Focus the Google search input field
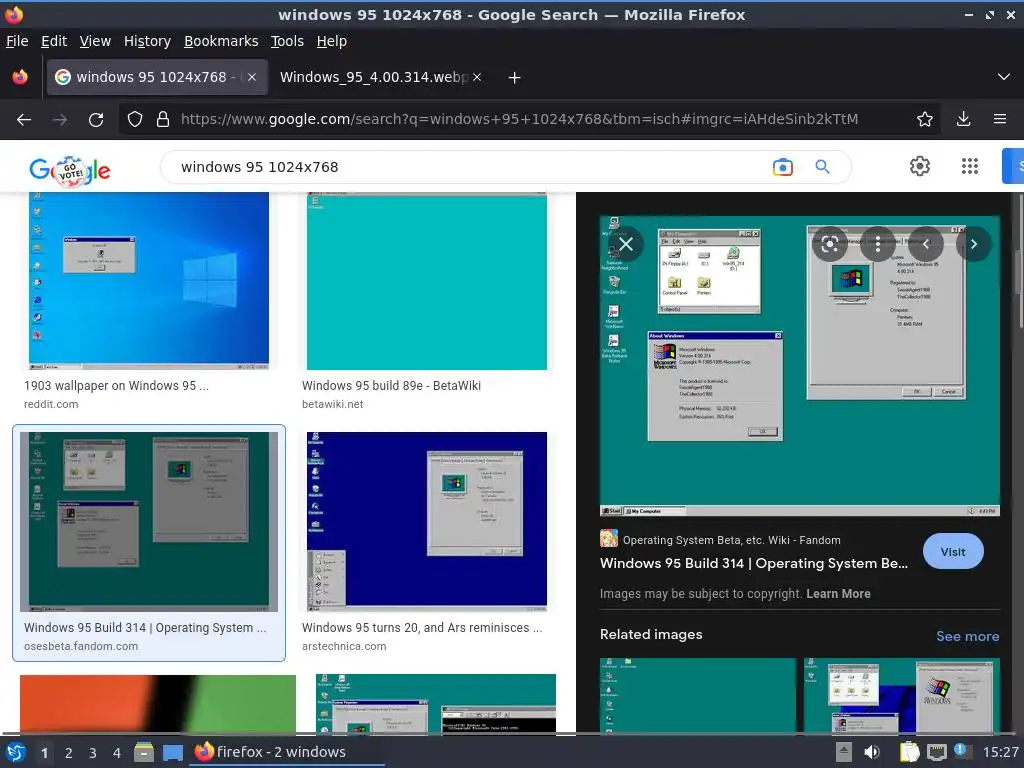The height and width of the screenshot is (768, 1024). pyautogui.click(x=470, y=167)
